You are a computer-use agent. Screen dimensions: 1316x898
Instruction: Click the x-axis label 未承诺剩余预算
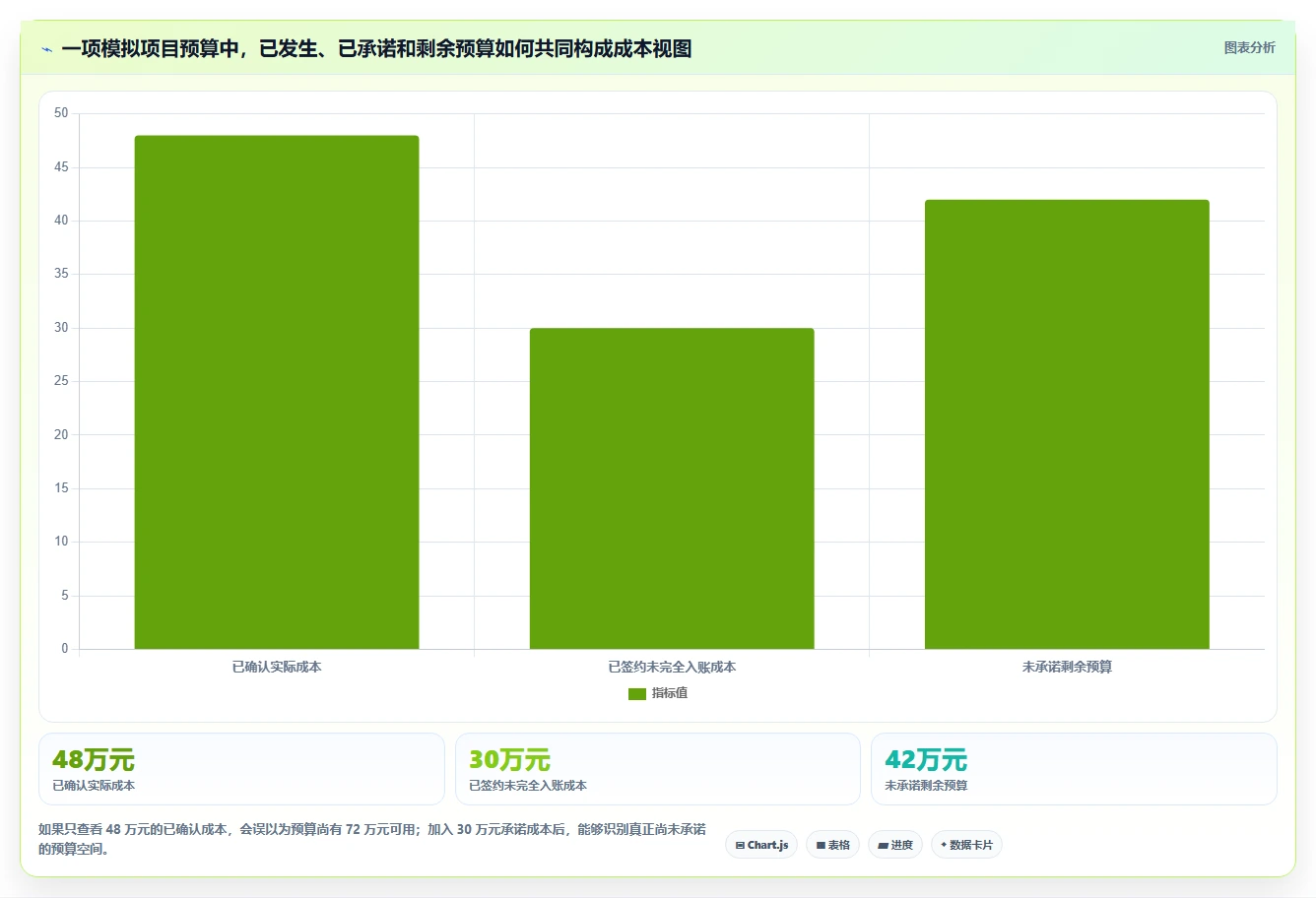[1067, 667]
